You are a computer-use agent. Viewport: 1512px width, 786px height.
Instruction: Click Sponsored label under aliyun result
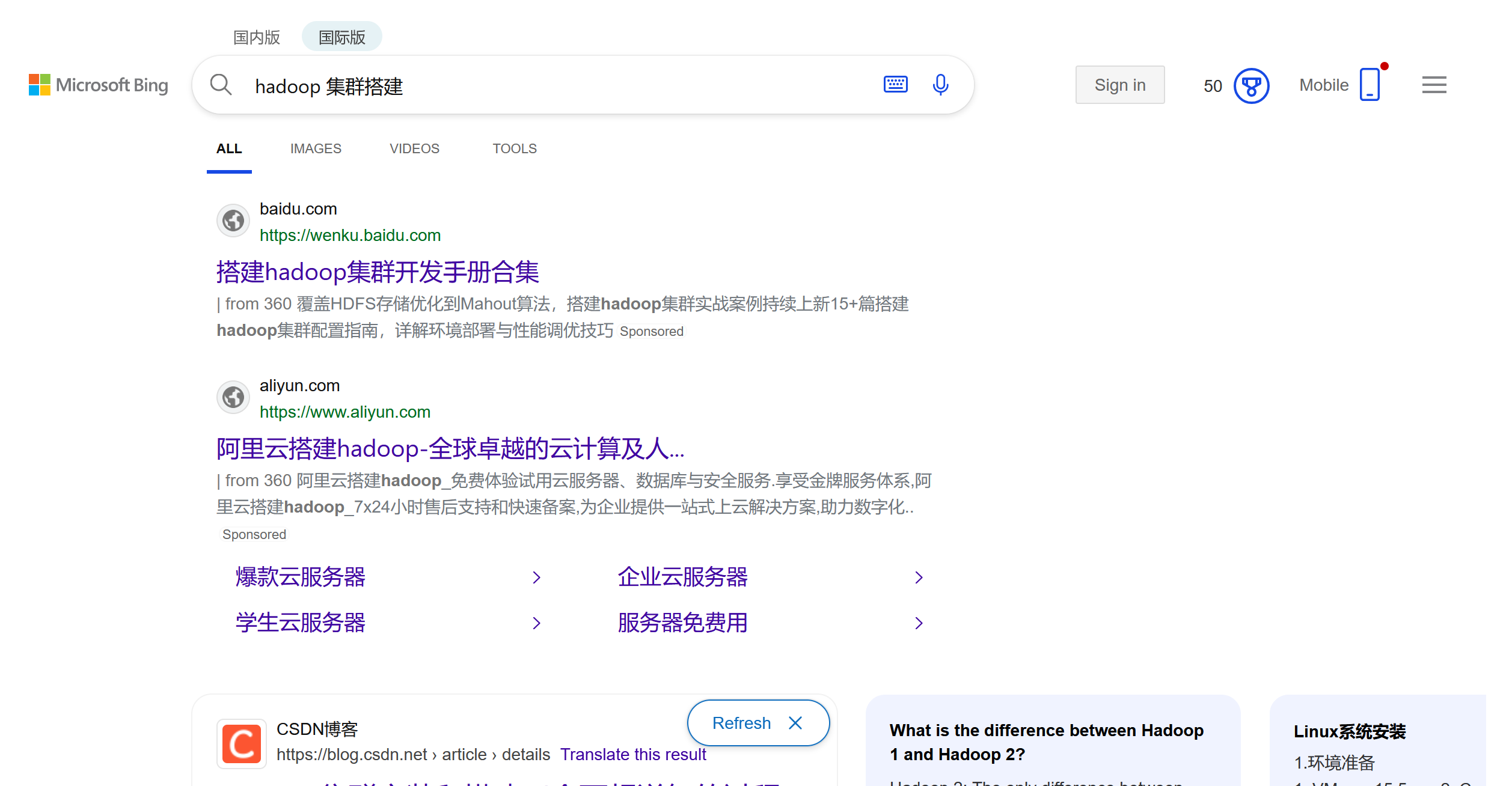254,535
